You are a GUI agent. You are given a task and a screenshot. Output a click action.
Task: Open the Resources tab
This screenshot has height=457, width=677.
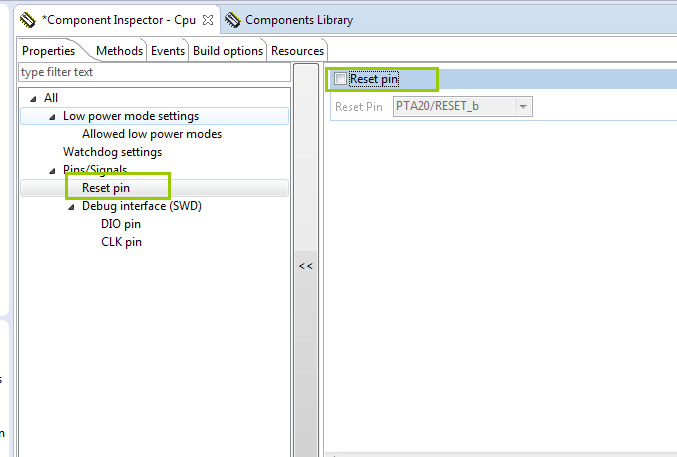coord(297,51)
